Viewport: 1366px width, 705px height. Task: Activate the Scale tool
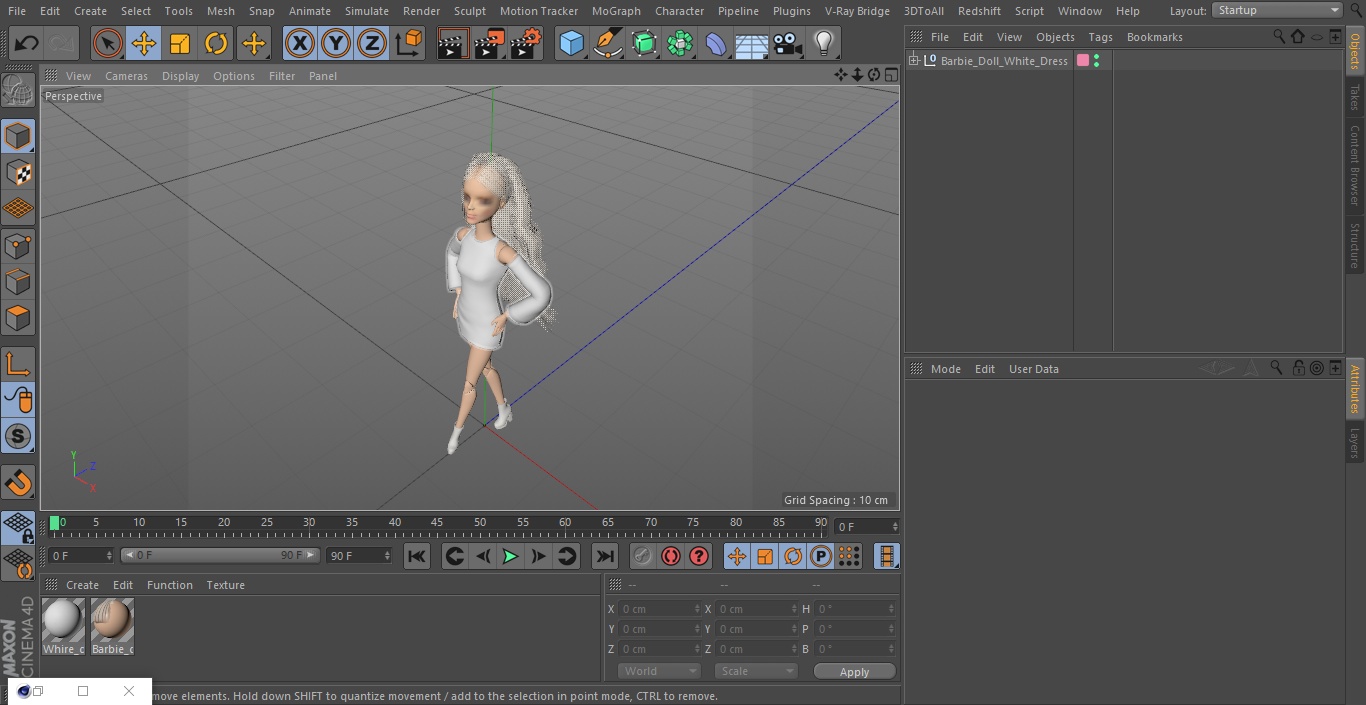pyautogui.click(x=180, y=43)
